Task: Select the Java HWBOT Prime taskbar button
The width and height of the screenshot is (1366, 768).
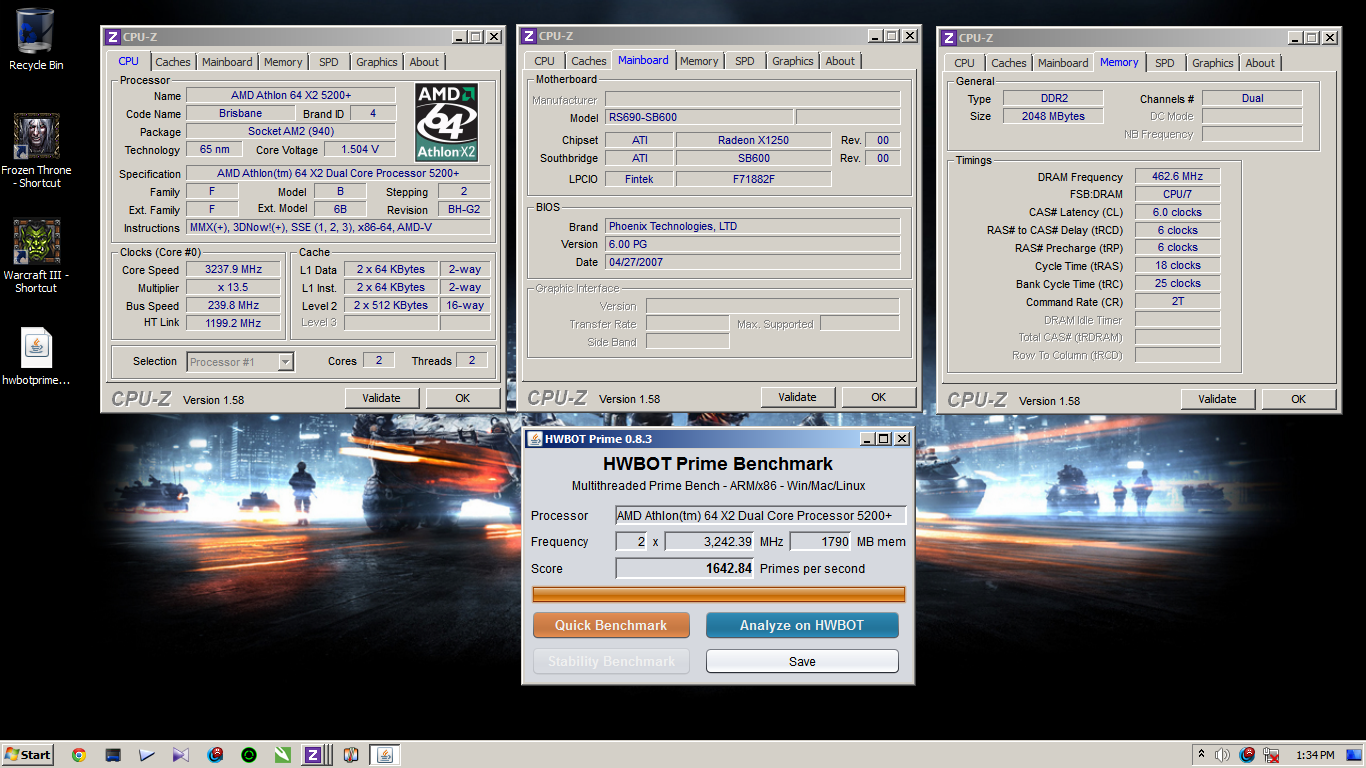Action: pos(385,755)
